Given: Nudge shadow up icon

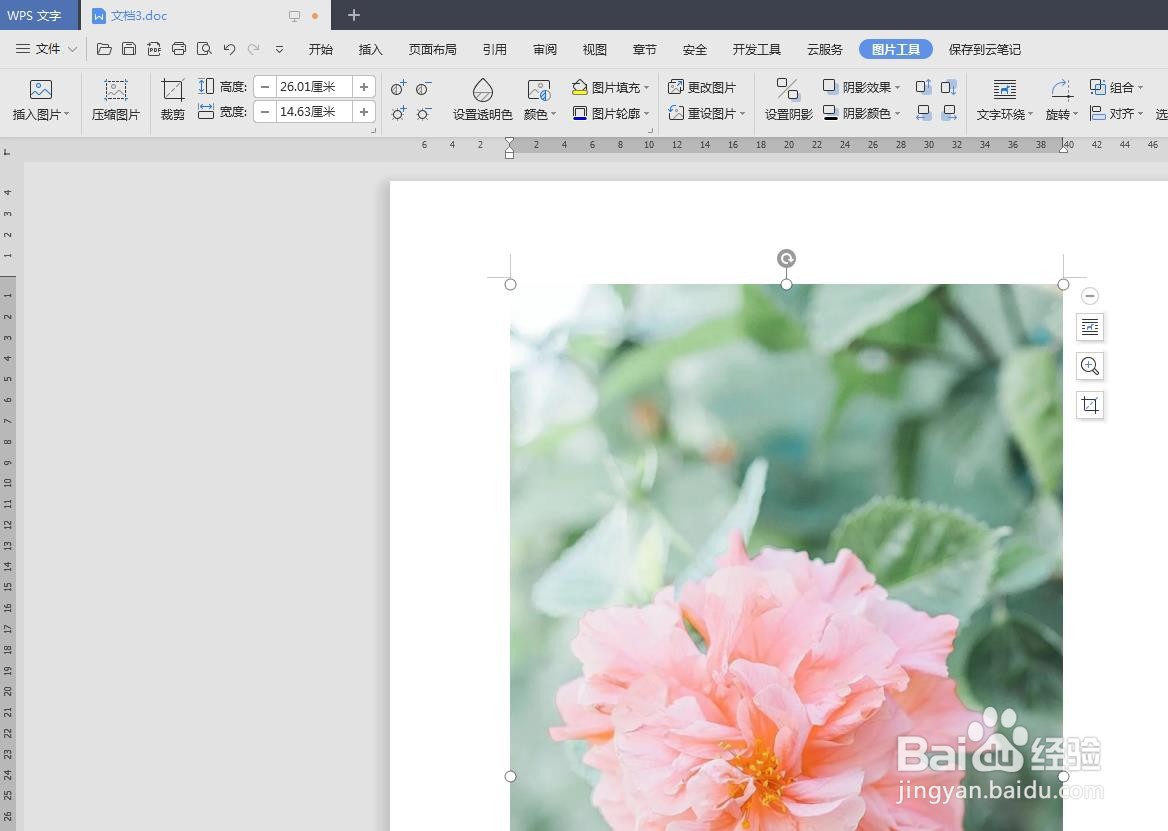Looking at the screenshot, I should click(924, 87).
